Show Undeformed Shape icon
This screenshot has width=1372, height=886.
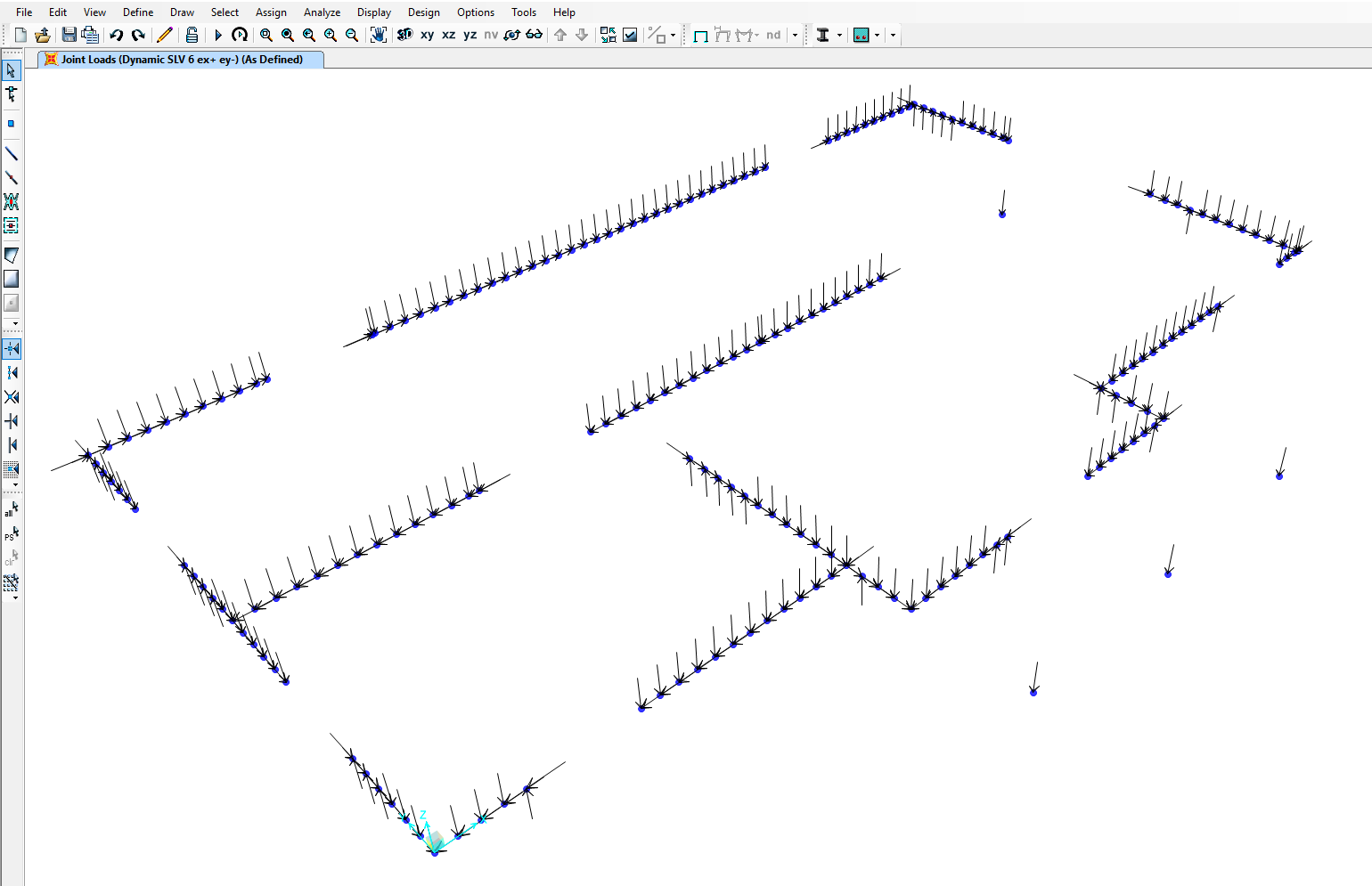pos(700,35)
